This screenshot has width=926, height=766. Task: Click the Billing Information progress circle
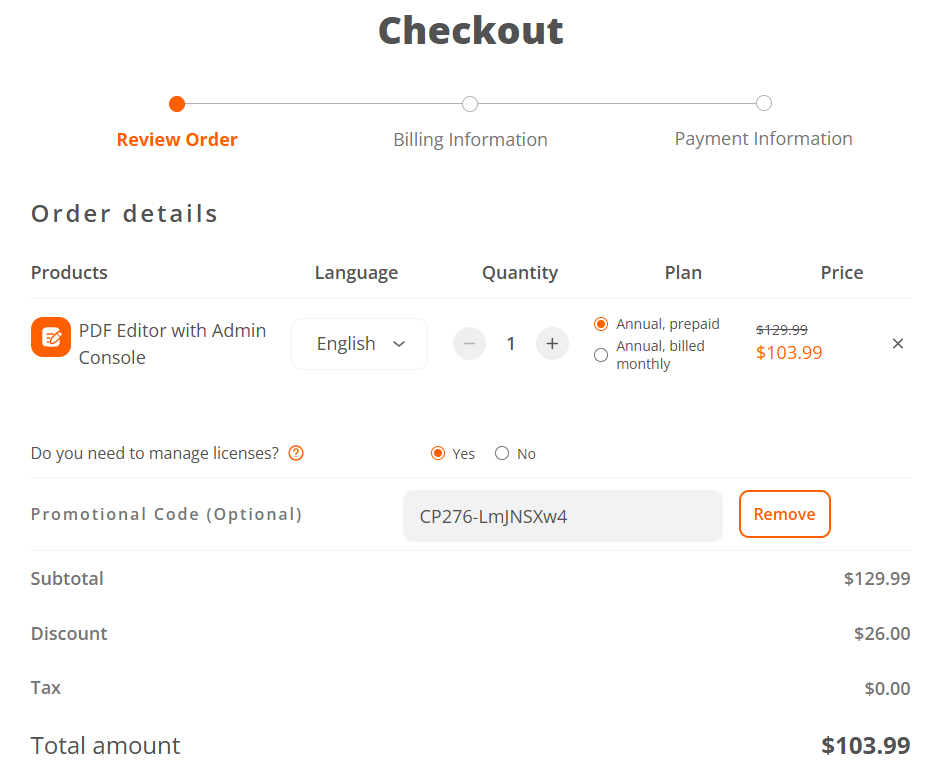pyautogui.click(x=470, y=103)
